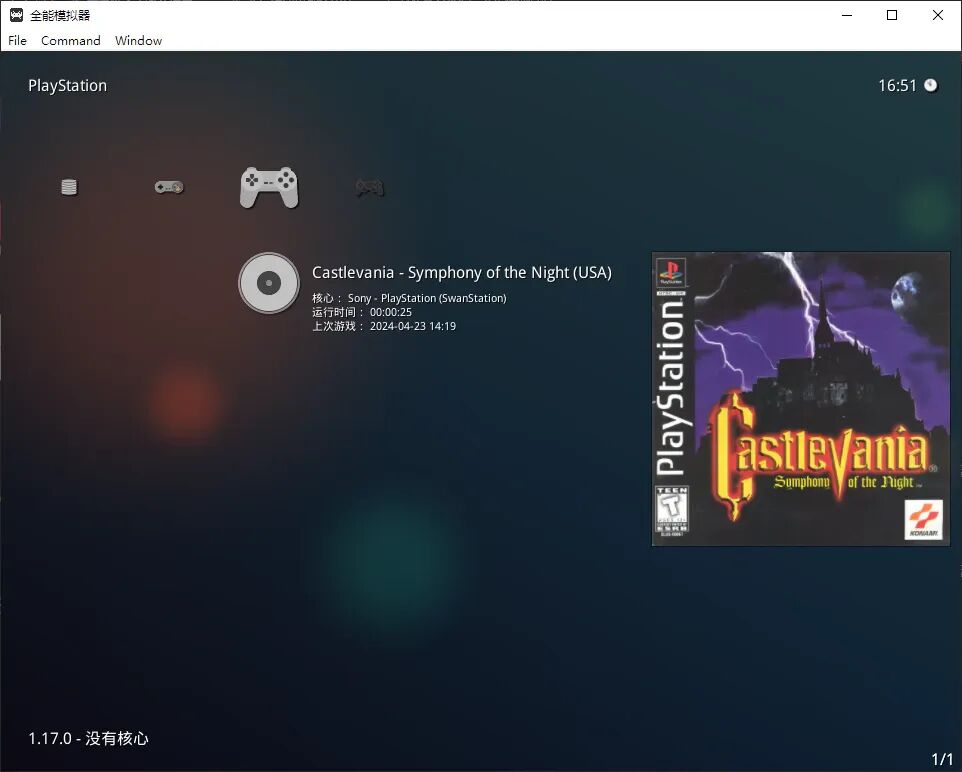This screenshot has height=772, width=962.
Task: Click the Castlevania box art thumbnail
Action: pos(801,399)
